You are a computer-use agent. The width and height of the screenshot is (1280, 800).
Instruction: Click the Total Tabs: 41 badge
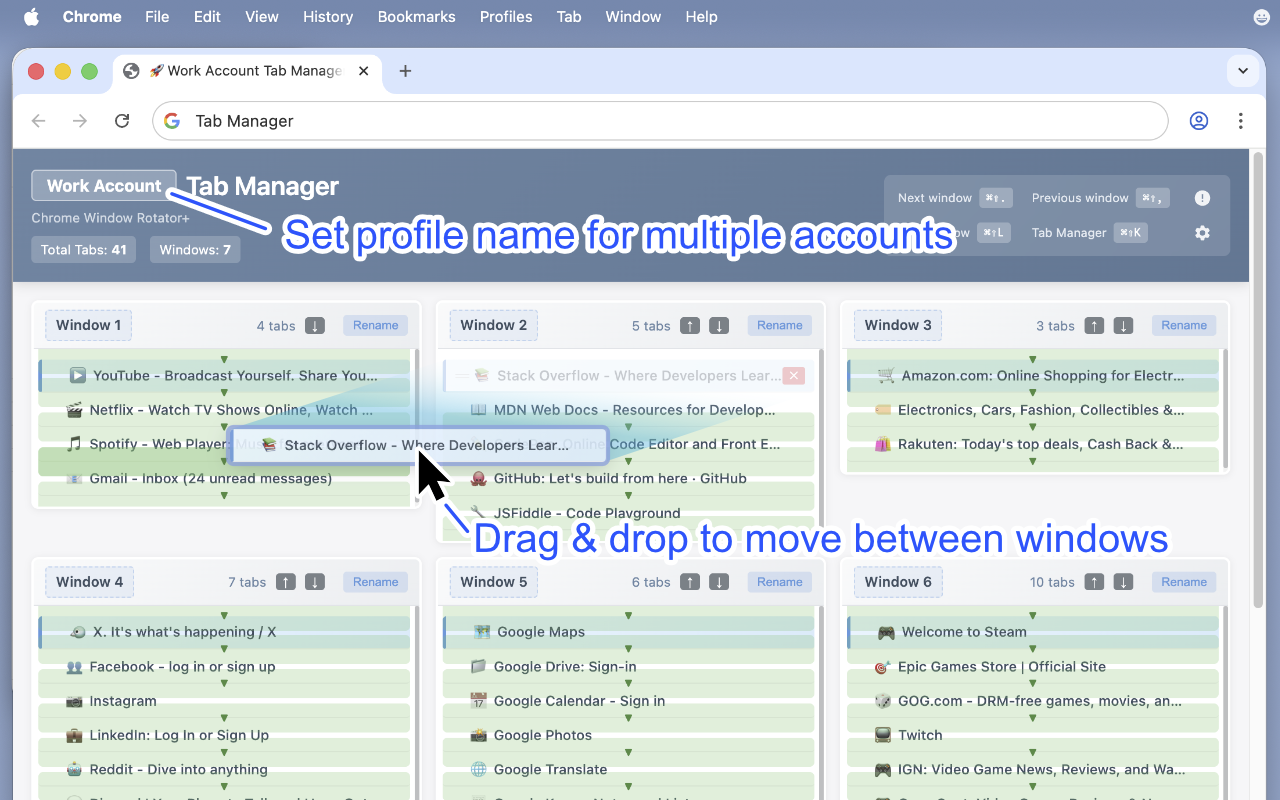point(84,250)
